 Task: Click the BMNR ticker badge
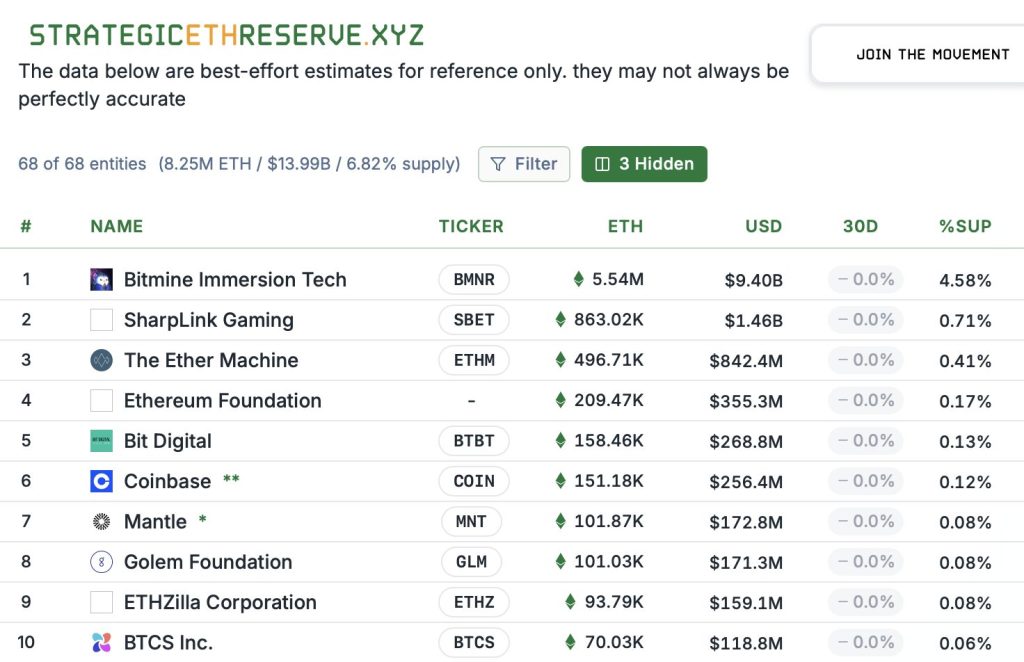473,279
